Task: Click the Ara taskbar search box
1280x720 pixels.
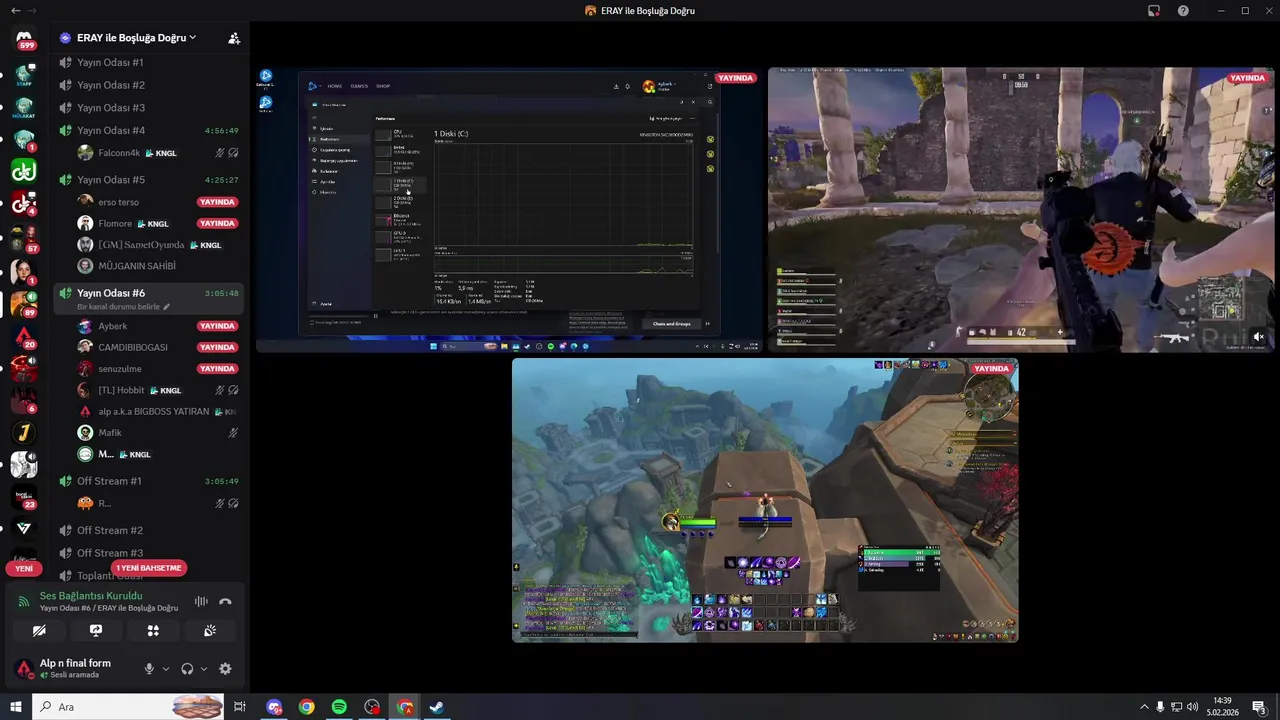Action: [x=128, y=707]
